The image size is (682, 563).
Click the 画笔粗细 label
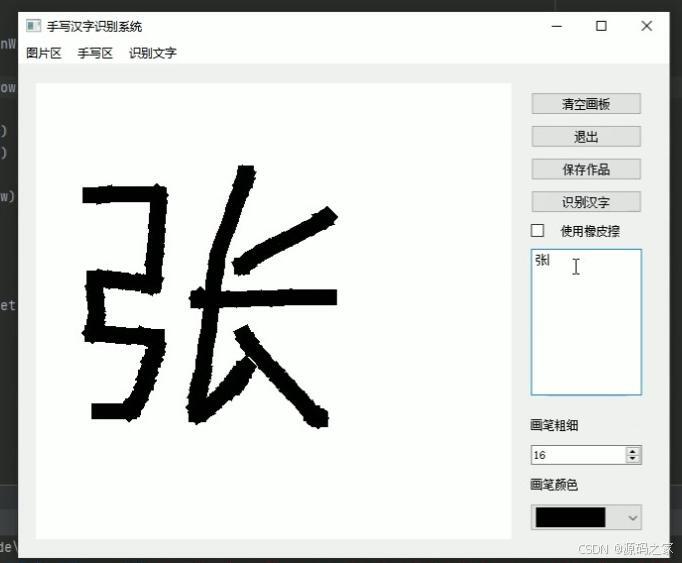tap(554, 425)
